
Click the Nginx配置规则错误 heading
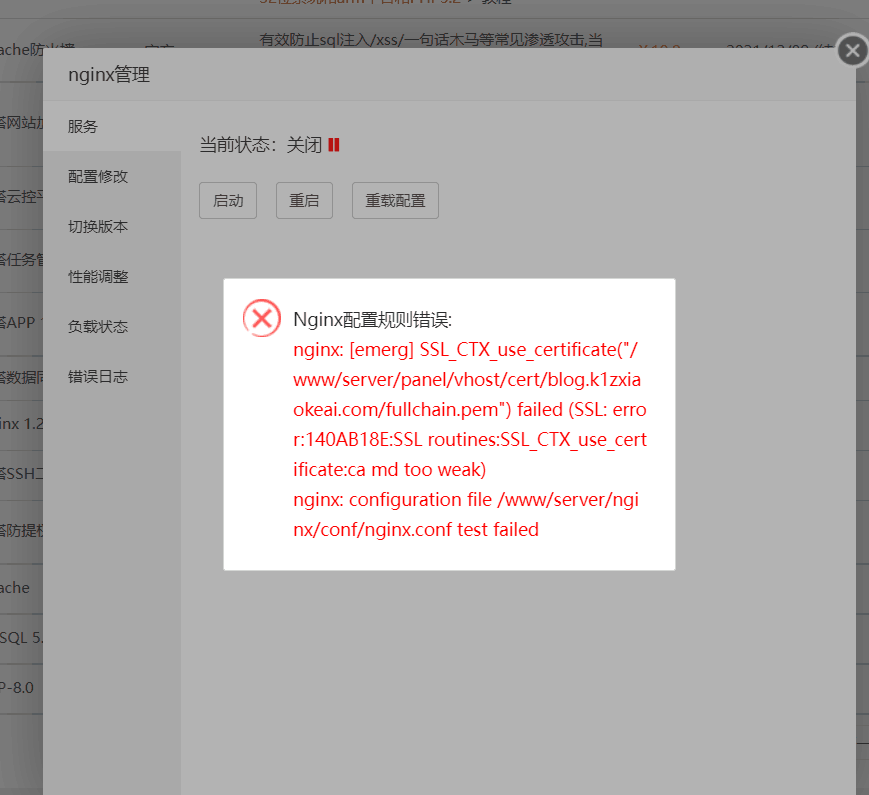tap(372, 320)
